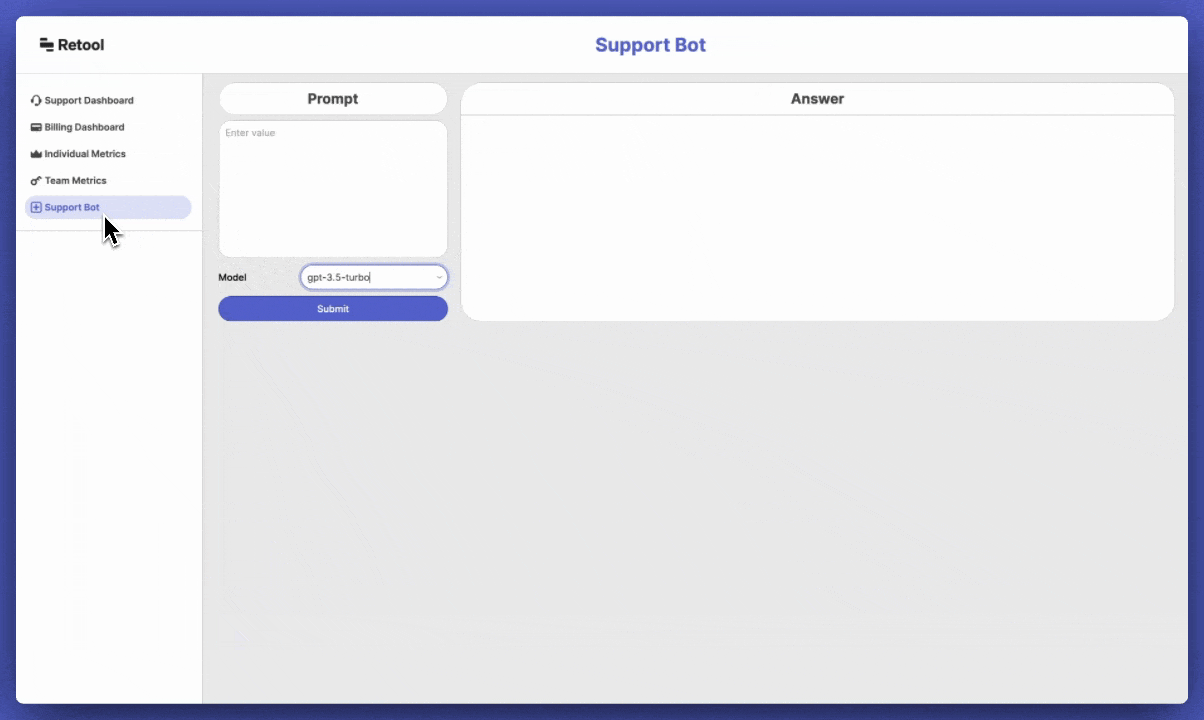
Task: Click the headset icon beside Support Dashboard
Action: [x=36, y=101]
